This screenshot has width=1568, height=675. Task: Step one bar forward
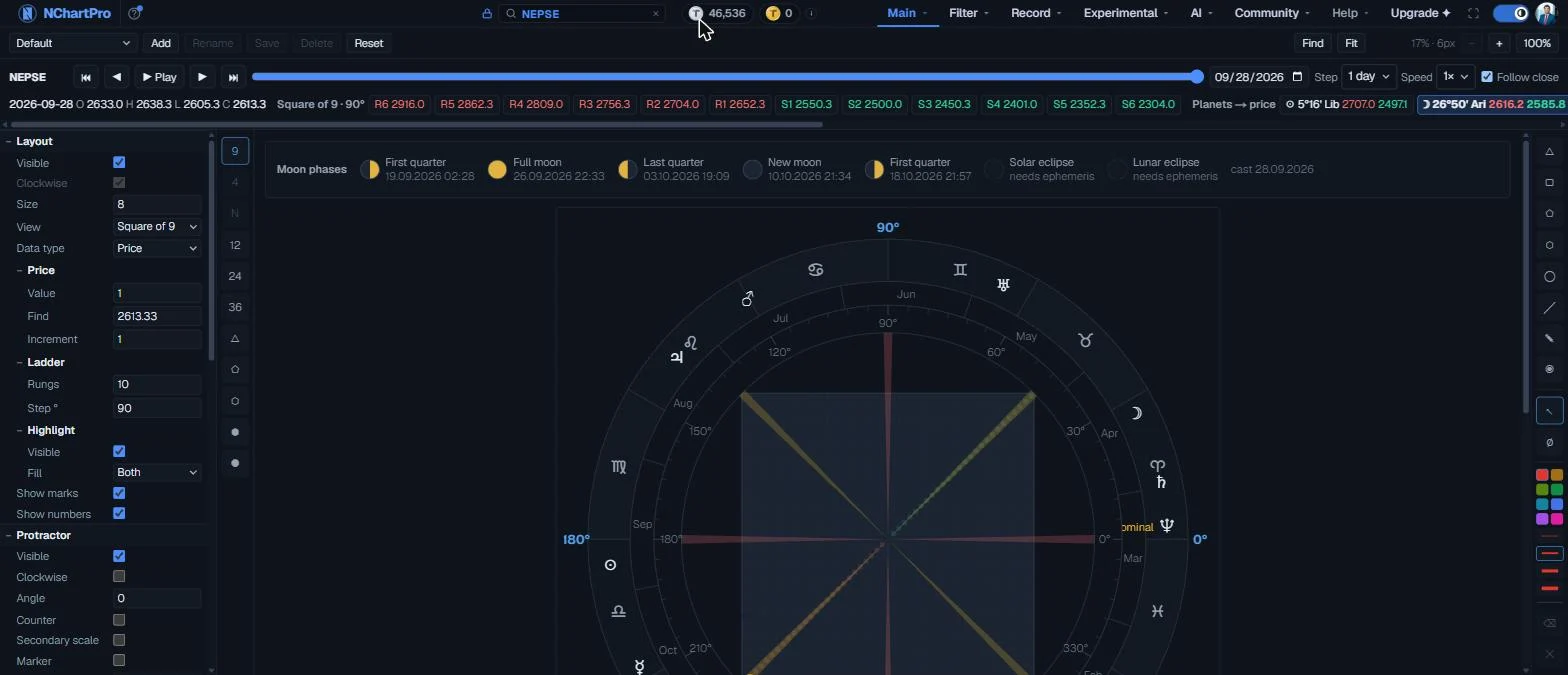pyautogui.click(x=202, y=77)
